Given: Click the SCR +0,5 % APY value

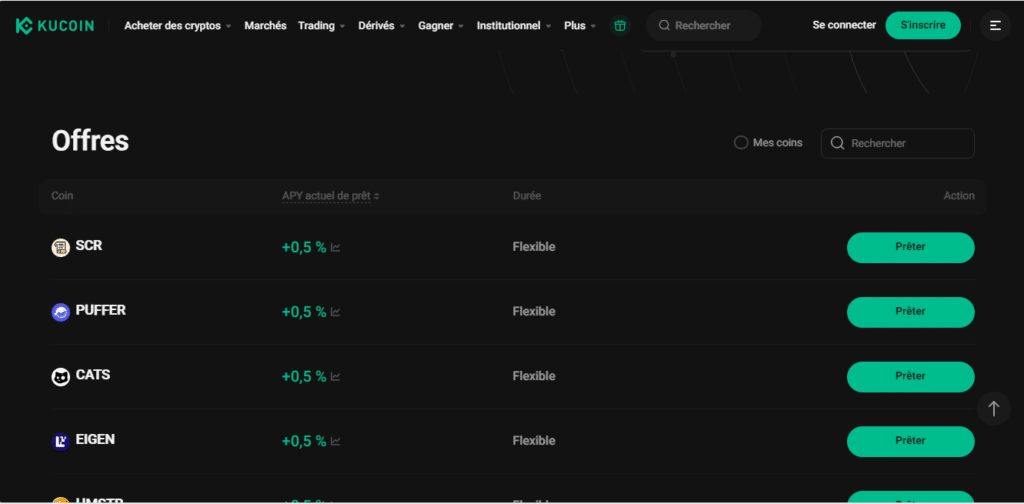Looking at the screenshot, I should coord(304,247).
